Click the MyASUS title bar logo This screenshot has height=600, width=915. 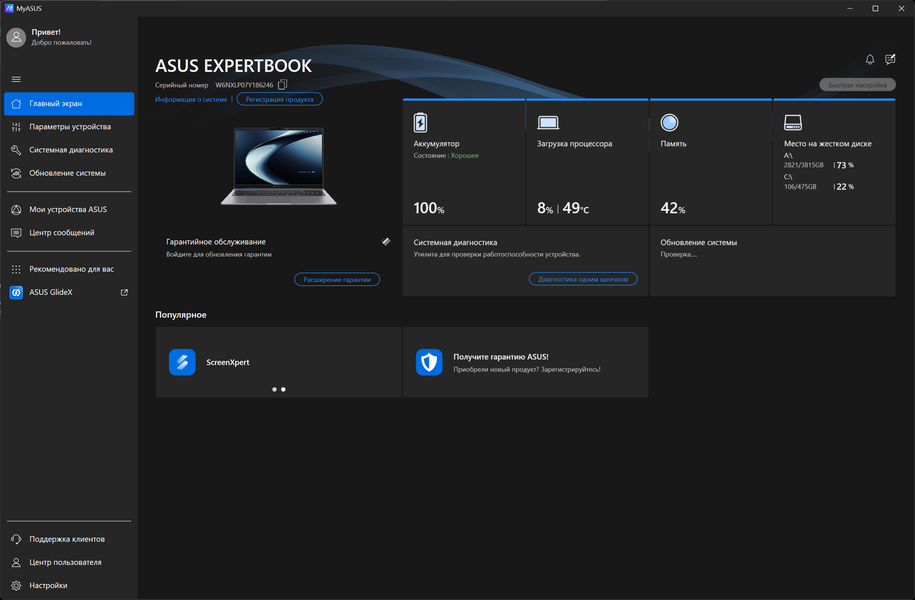(x=9, y=8)
